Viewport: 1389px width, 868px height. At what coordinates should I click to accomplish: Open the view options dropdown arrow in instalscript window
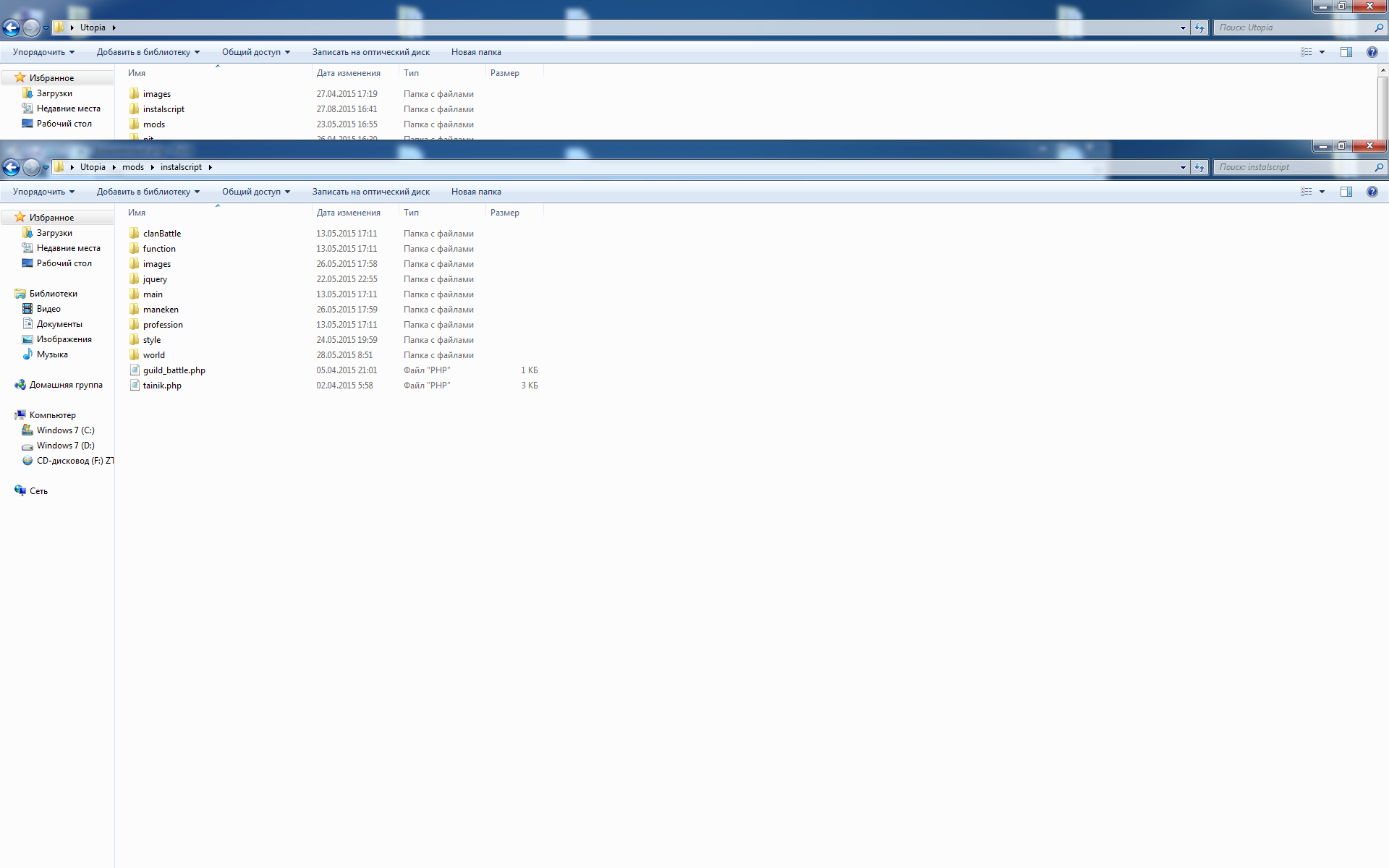pyautogui.click(x=1322, y=192)
